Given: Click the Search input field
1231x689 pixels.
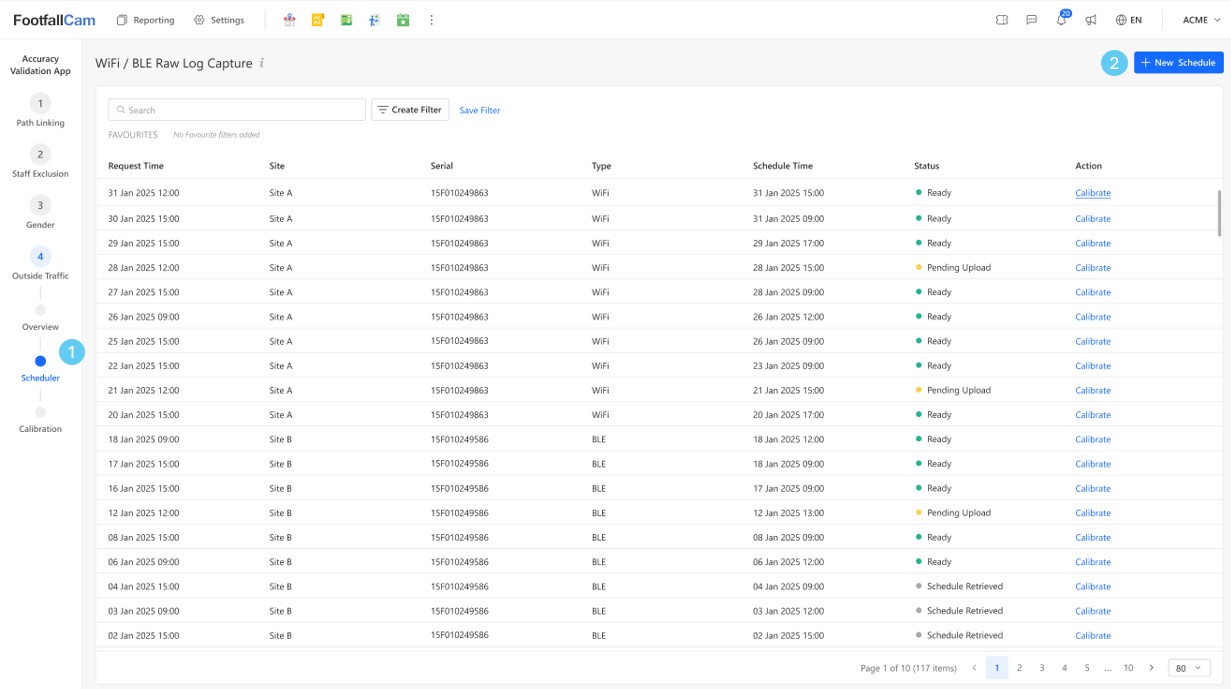Looking at the screenshot, I should coord(237,110).
